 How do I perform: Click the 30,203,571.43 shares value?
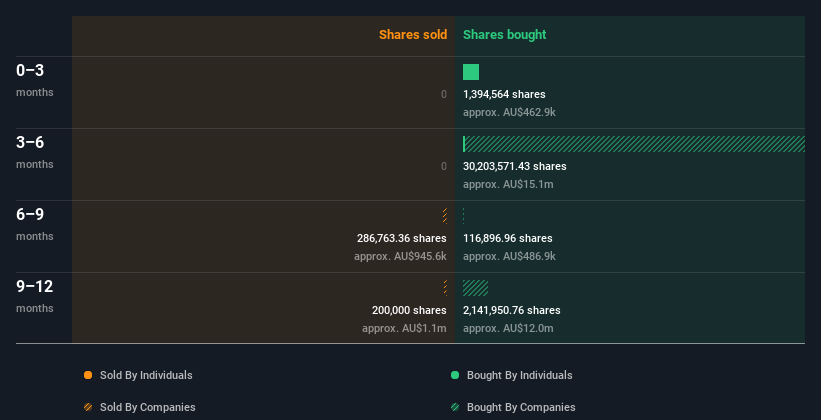coord(515,166)
